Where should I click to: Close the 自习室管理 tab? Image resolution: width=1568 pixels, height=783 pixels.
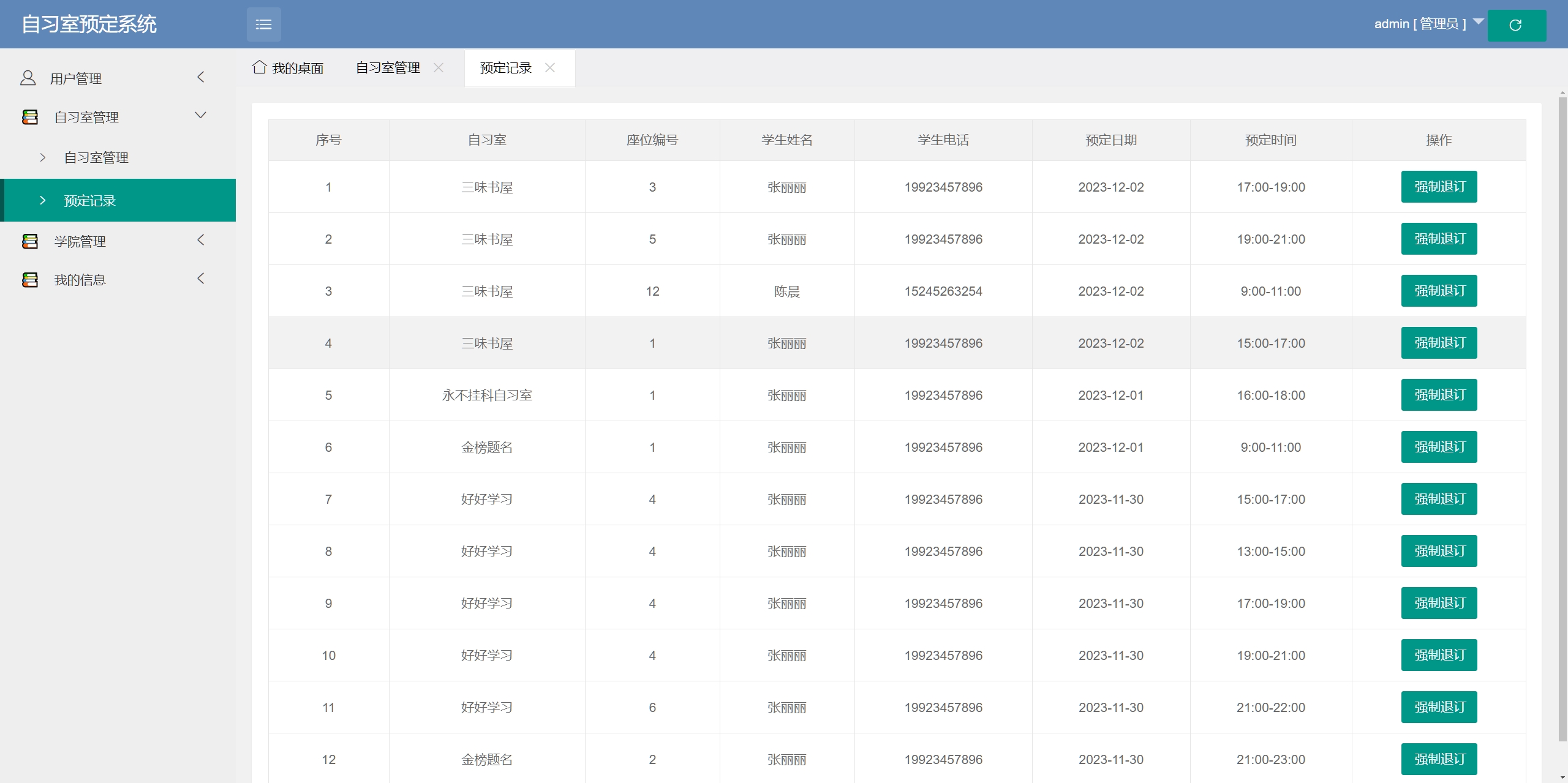coord(439,67)
